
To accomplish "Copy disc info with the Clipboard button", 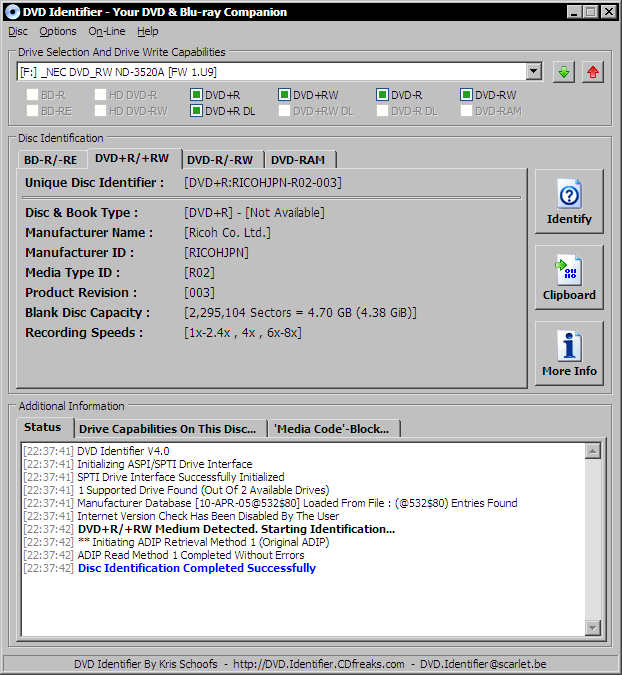I will (569, 278).
